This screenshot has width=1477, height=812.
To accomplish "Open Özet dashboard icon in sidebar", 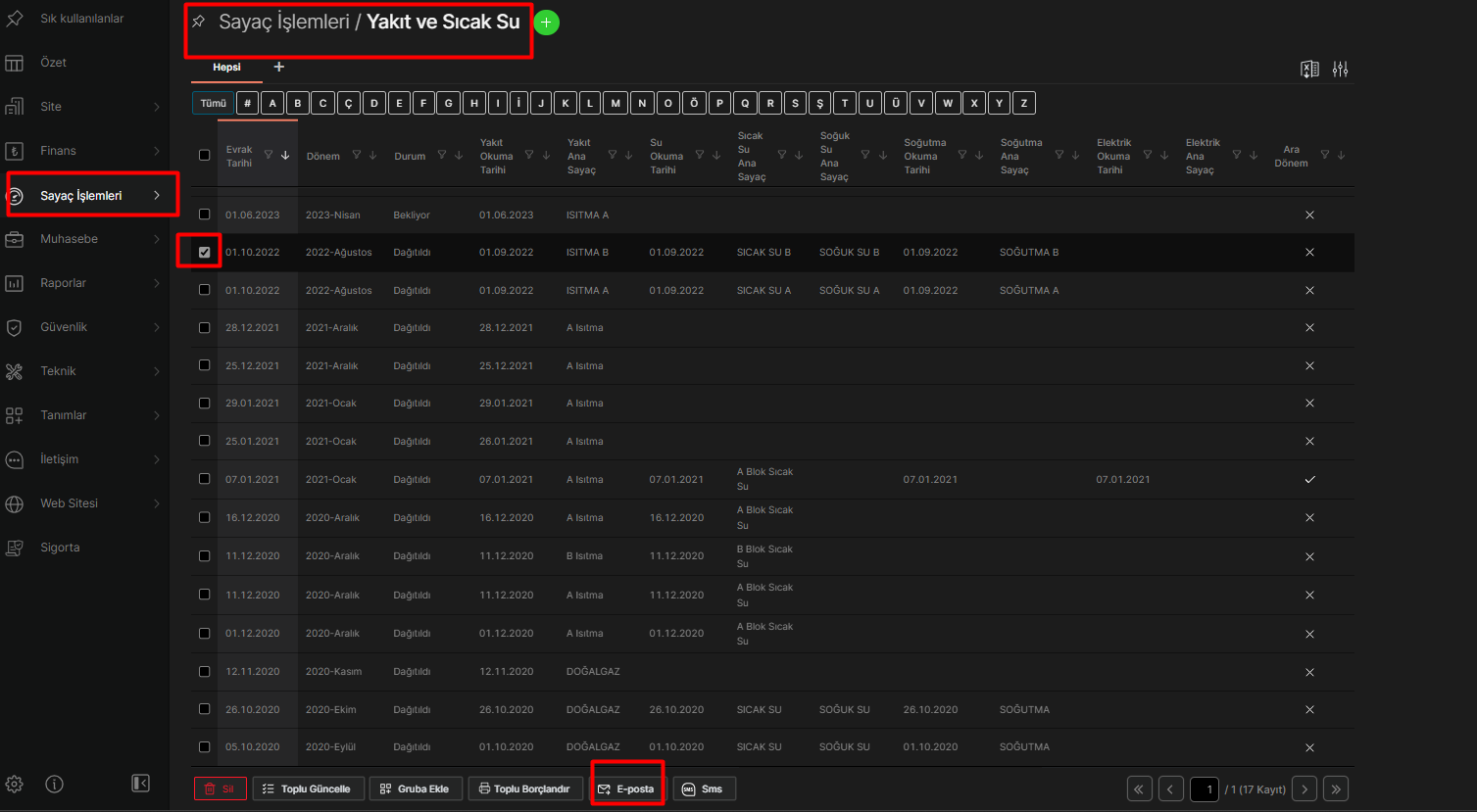I will click(15, 63).
